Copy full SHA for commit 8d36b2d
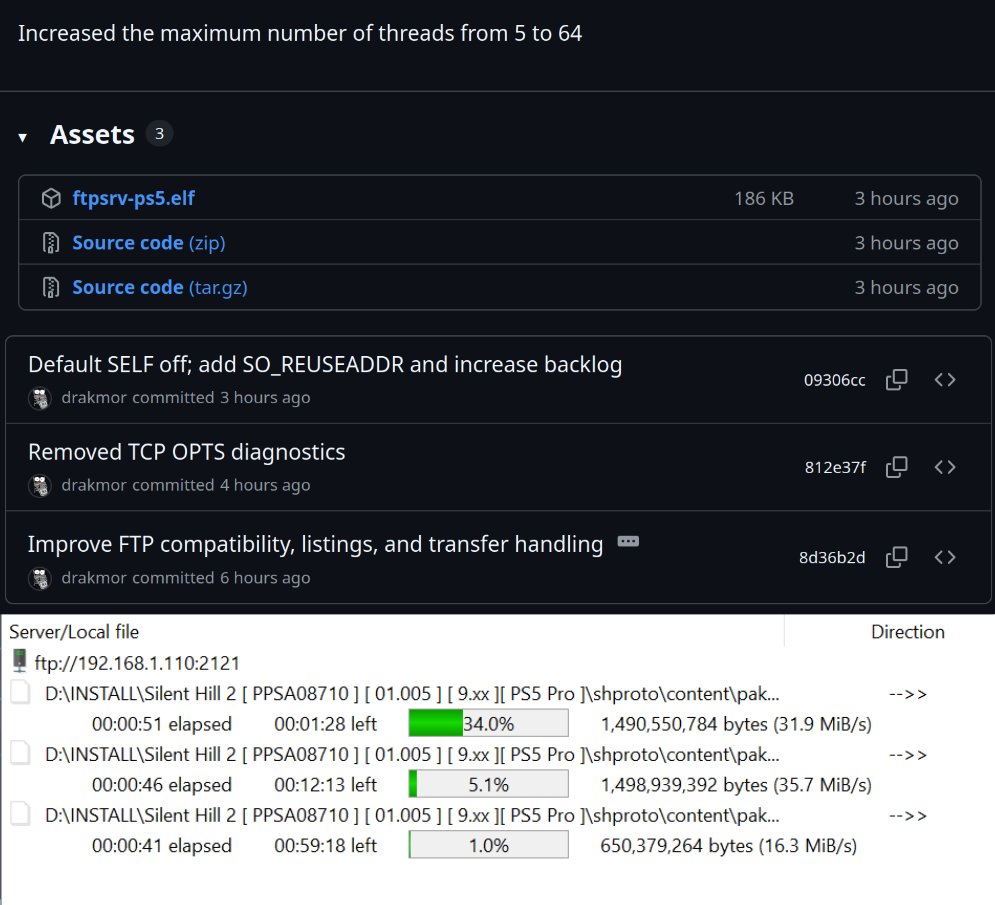 [x=897, y=557]
